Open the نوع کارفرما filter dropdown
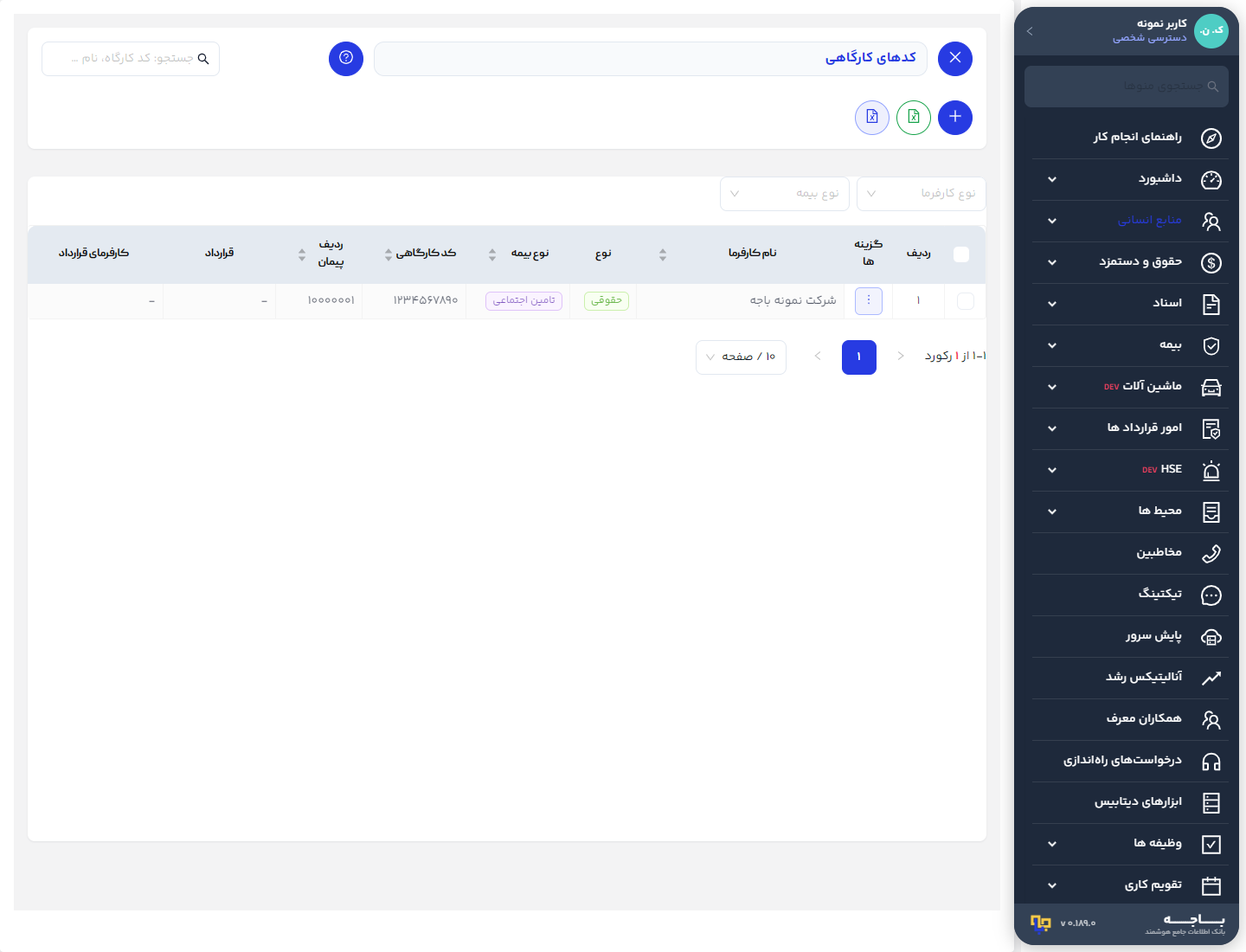1246x952 pixels. 922,194
